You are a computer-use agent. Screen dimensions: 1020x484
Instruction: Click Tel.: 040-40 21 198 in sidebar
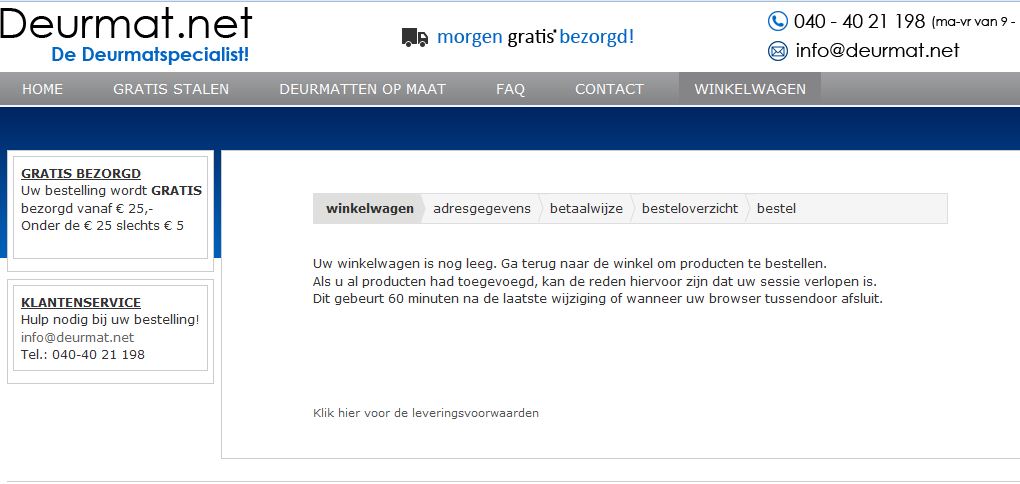83,355
